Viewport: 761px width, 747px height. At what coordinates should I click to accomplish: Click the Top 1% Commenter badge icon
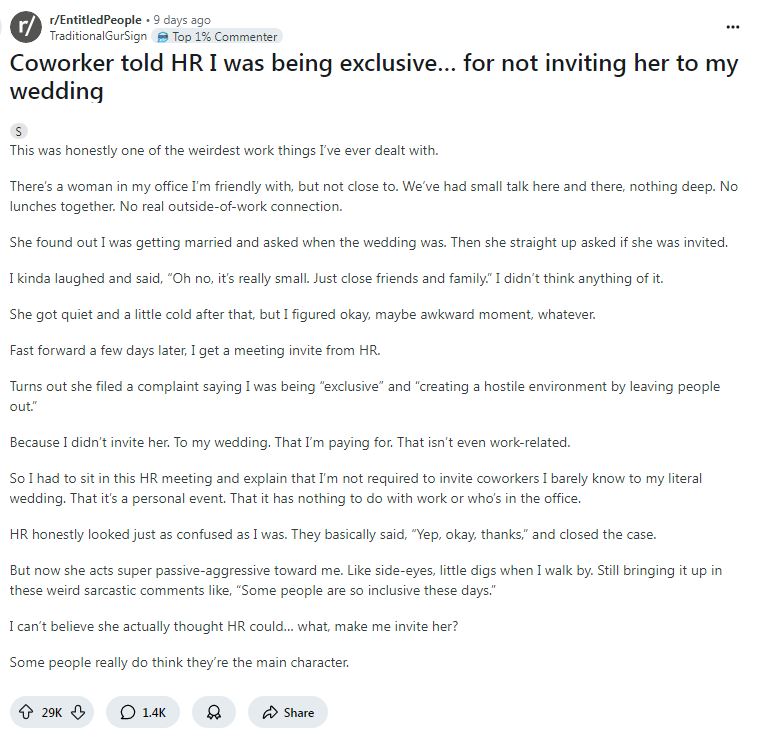pyautogui.click(x=163, y=37)
